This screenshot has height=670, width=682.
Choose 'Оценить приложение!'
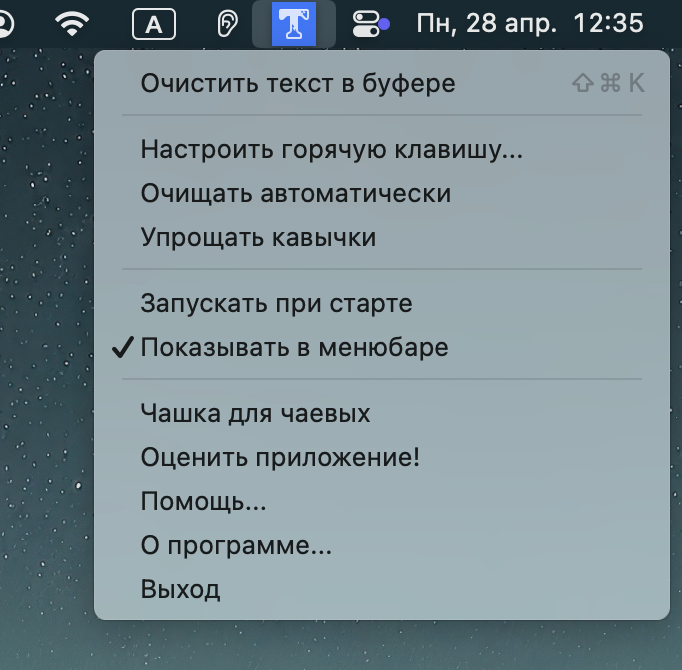[x=382, y=457]
